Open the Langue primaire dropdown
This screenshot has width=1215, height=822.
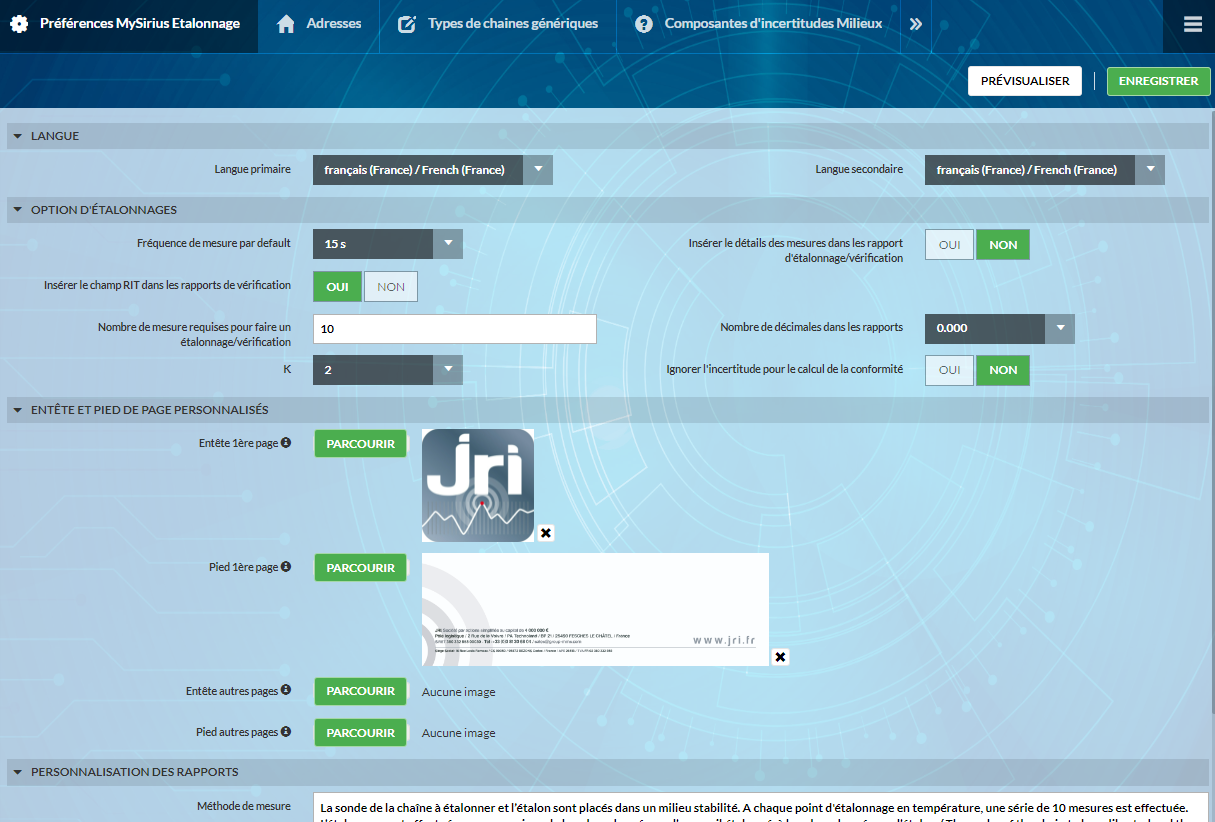(433, 170)
